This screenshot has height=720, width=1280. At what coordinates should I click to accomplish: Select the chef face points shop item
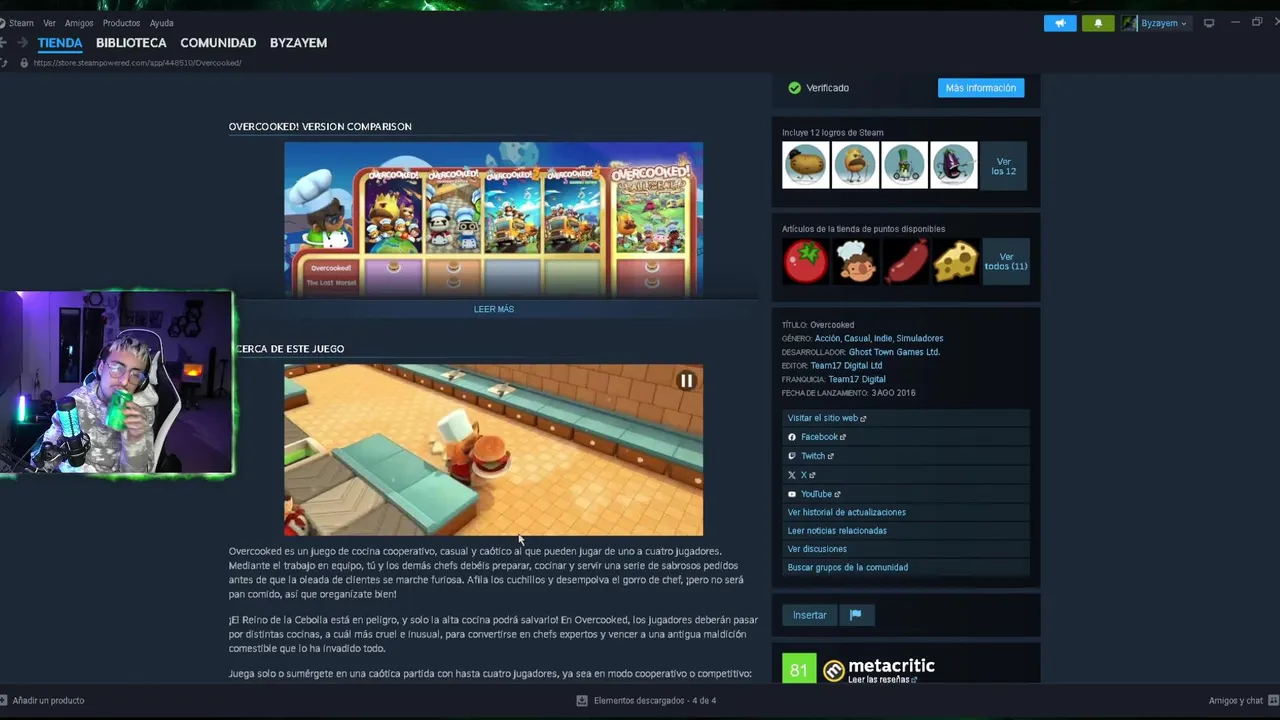tap(855, 261)
